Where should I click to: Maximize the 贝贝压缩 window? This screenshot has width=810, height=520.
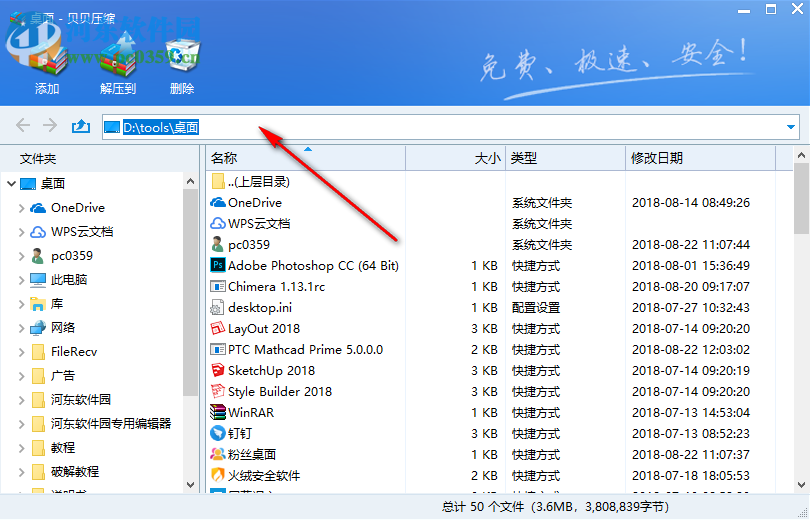pyautogui.click(x=771, y=9)
